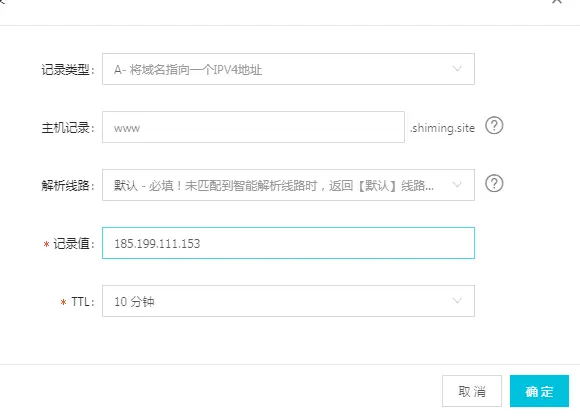
Task: Open the 解析线路 line dropdown
Action: tap(288, 185)
